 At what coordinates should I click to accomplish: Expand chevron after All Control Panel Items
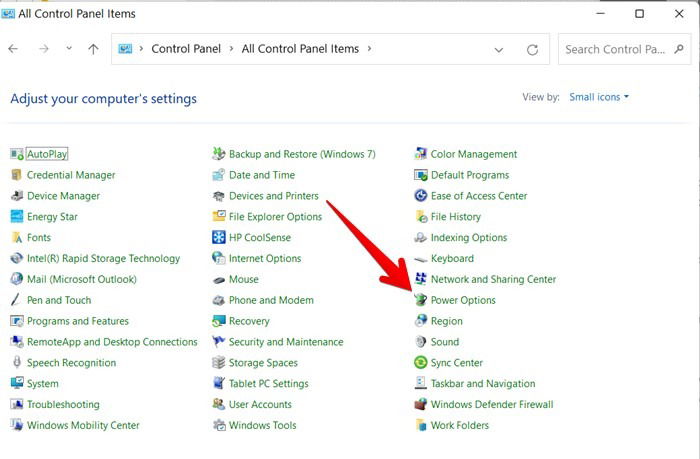click(369, 49)
